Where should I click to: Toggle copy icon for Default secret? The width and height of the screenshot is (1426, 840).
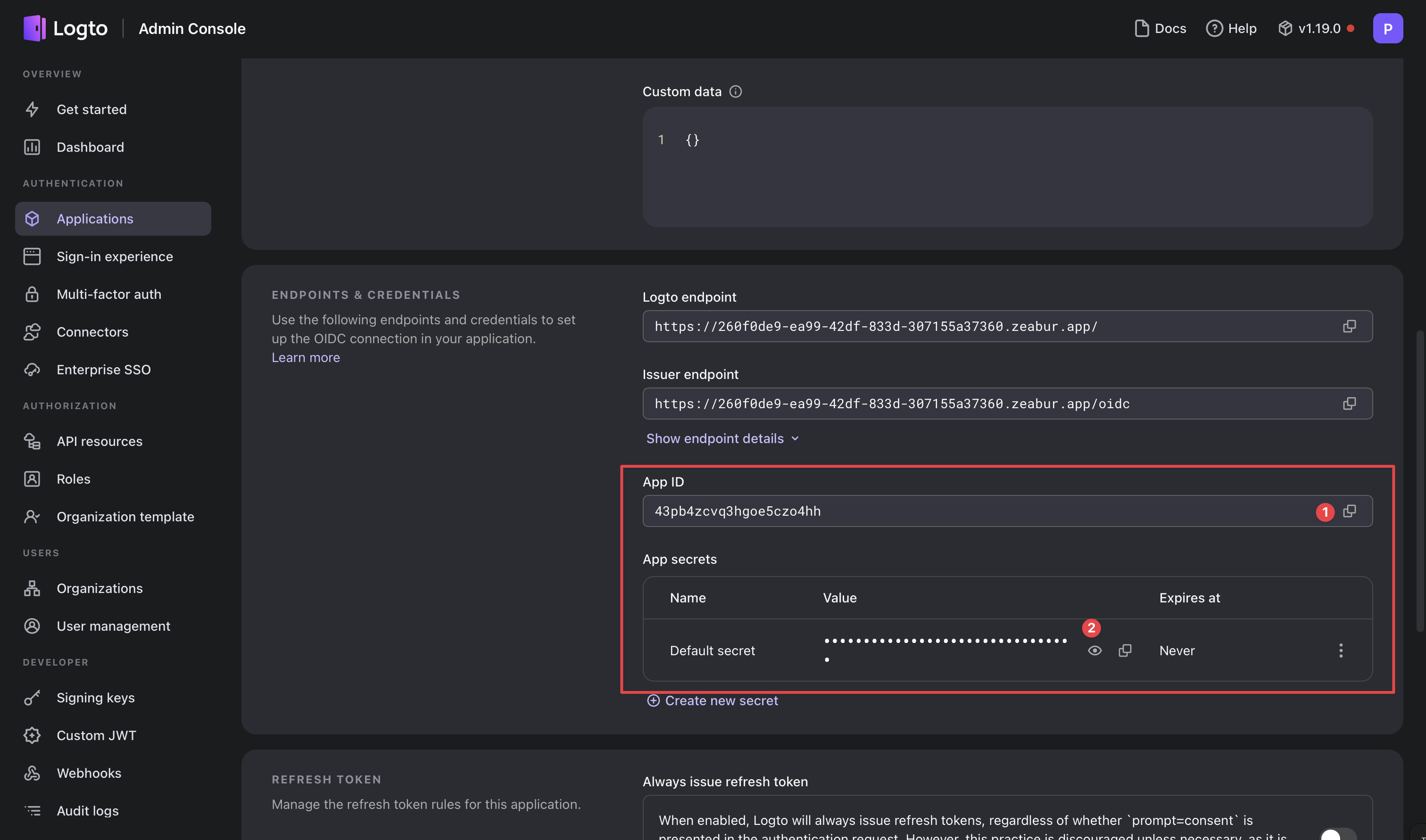click(1125, 649)
